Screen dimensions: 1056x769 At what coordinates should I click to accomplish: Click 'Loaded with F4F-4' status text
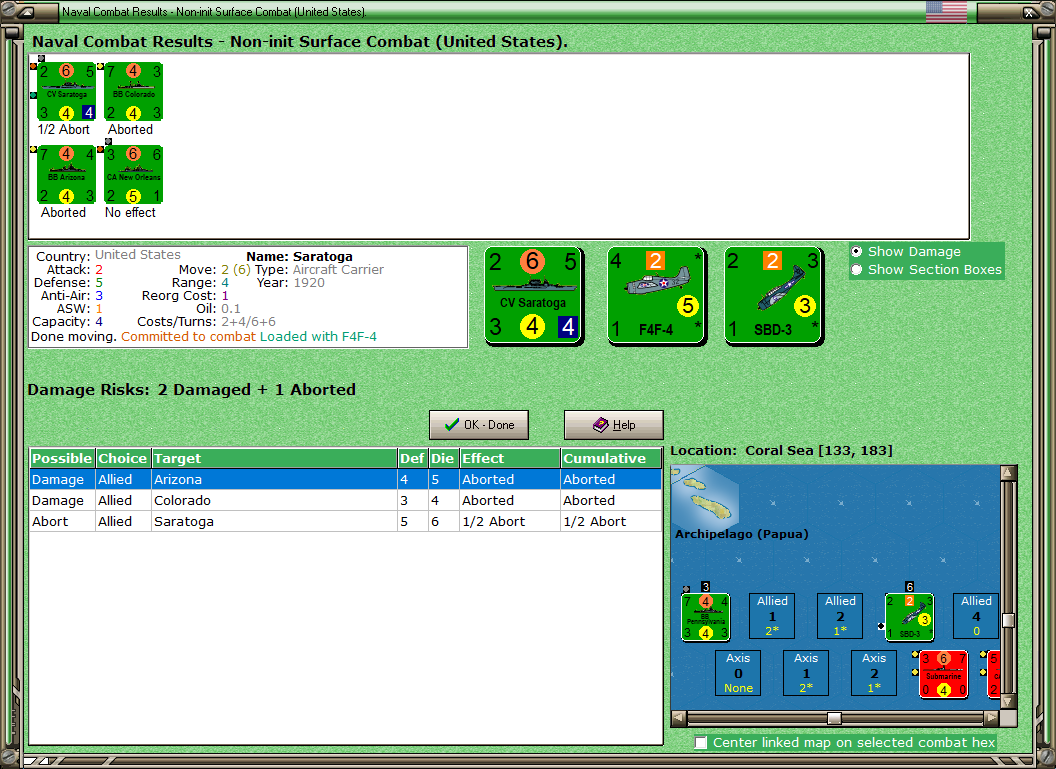point(319,337)
